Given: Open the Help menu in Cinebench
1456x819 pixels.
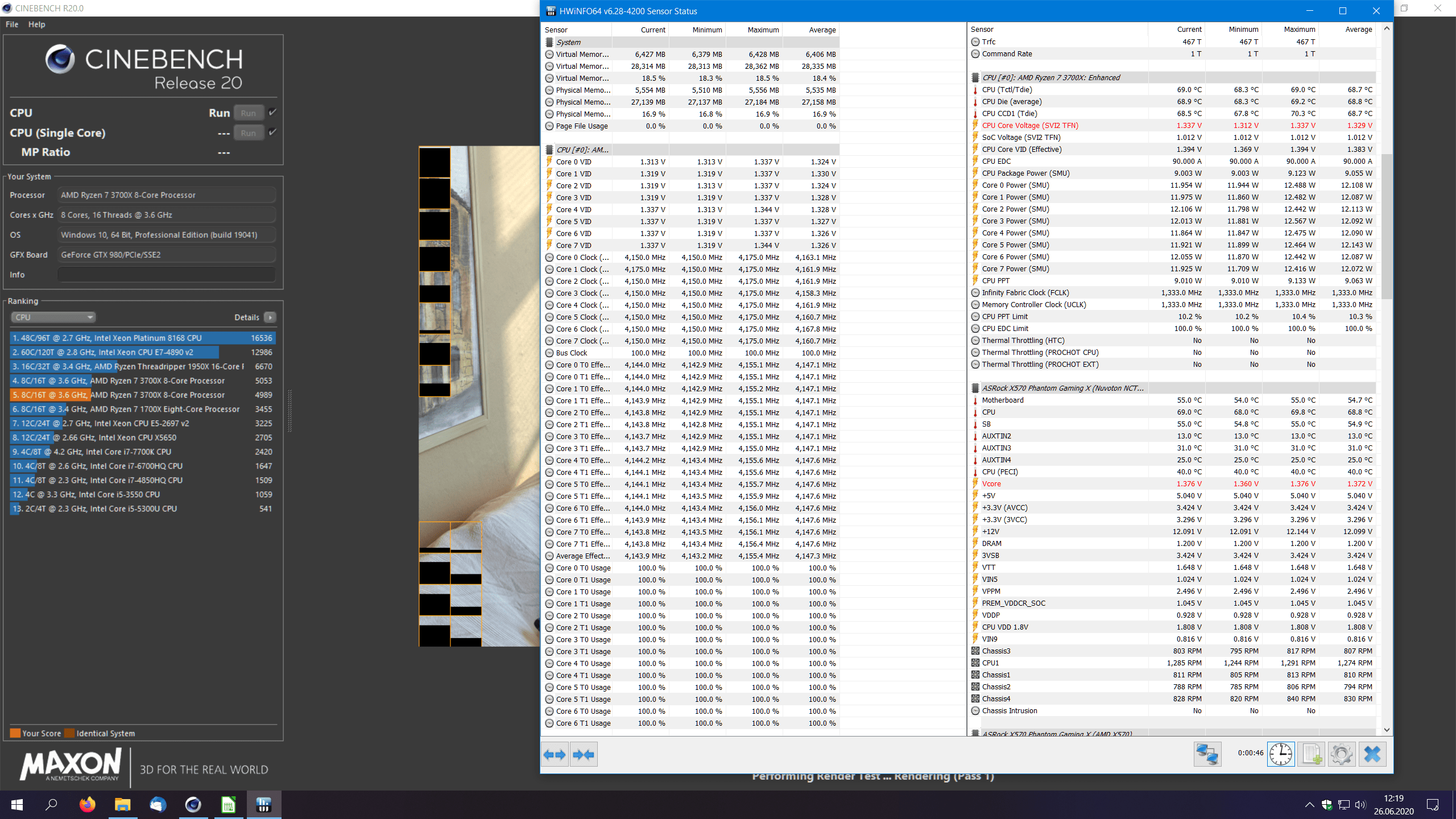Looking at the screenshot, I should click(x=37, y=24).
